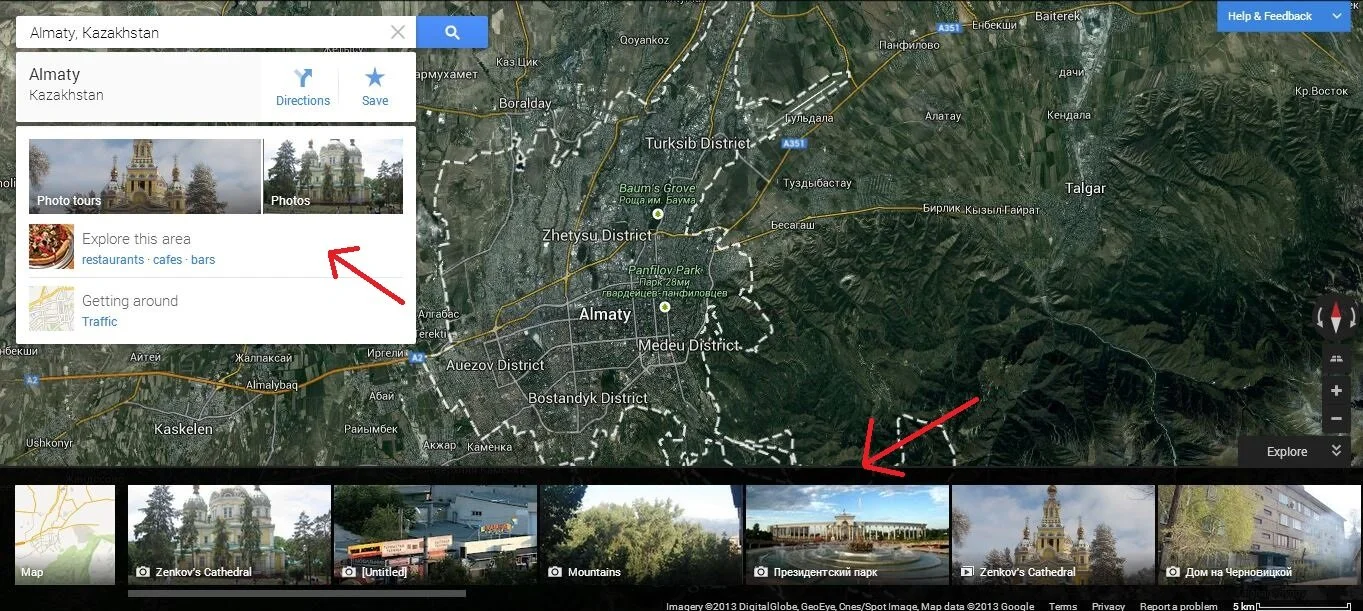
Task: Toggle the tilt view button
Action: [1336, 358]
